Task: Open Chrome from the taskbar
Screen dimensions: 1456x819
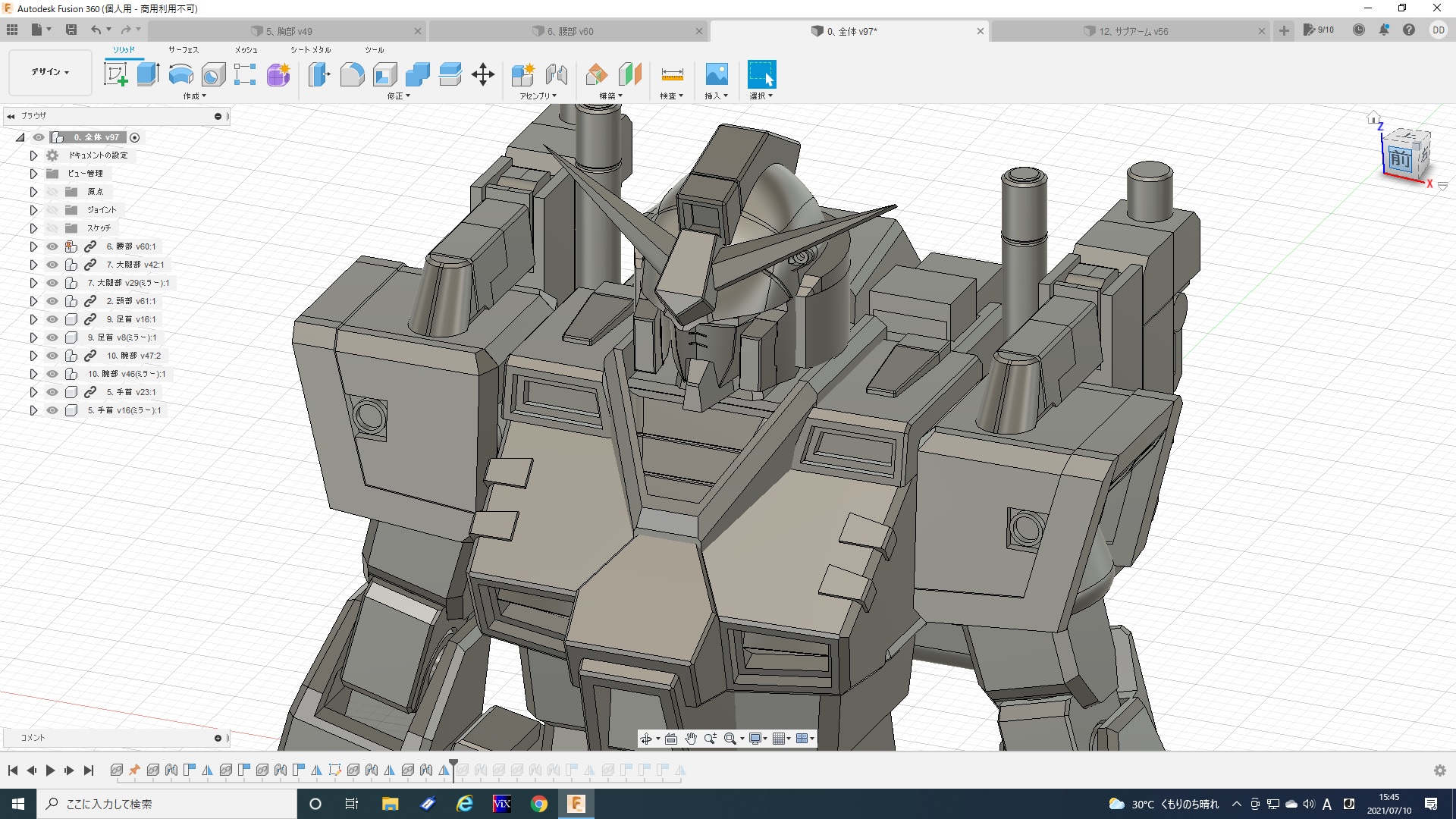Action: pos(538,804)
